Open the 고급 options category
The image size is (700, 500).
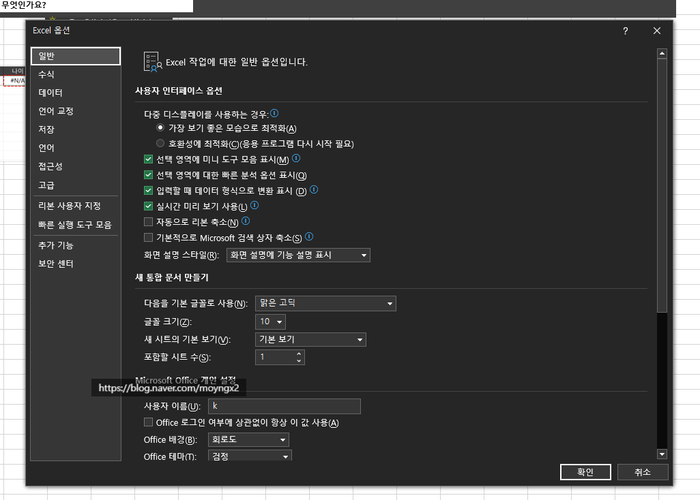[x=76, y=185]
